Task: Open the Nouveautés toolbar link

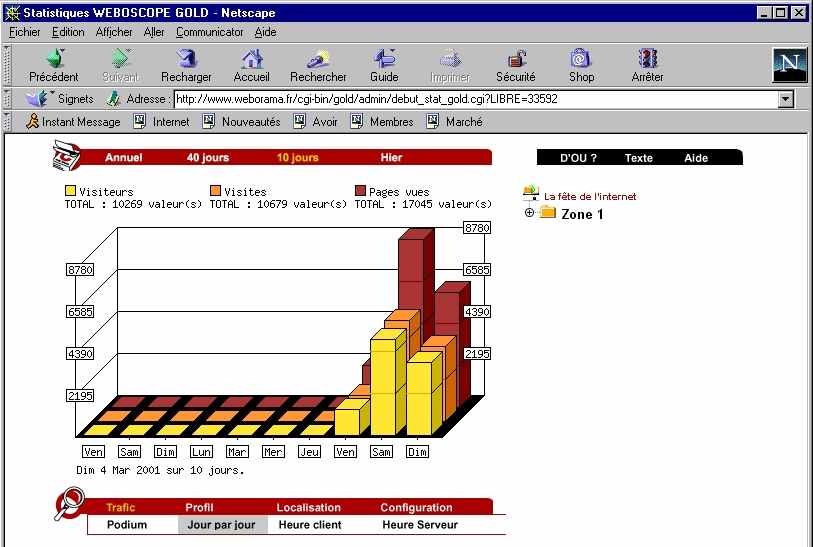Action: point(241,122)
